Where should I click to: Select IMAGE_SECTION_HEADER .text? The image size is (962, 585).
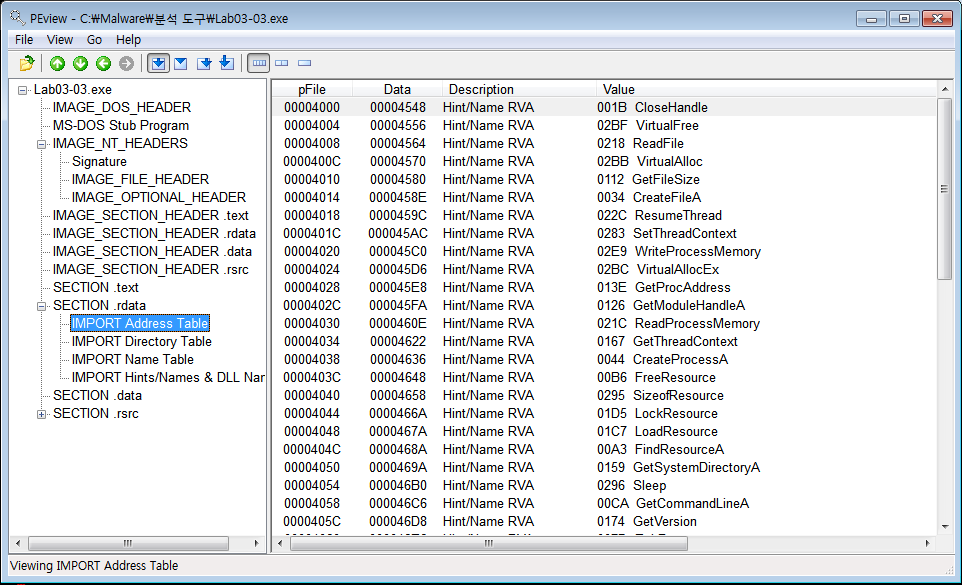click(150, 215)
